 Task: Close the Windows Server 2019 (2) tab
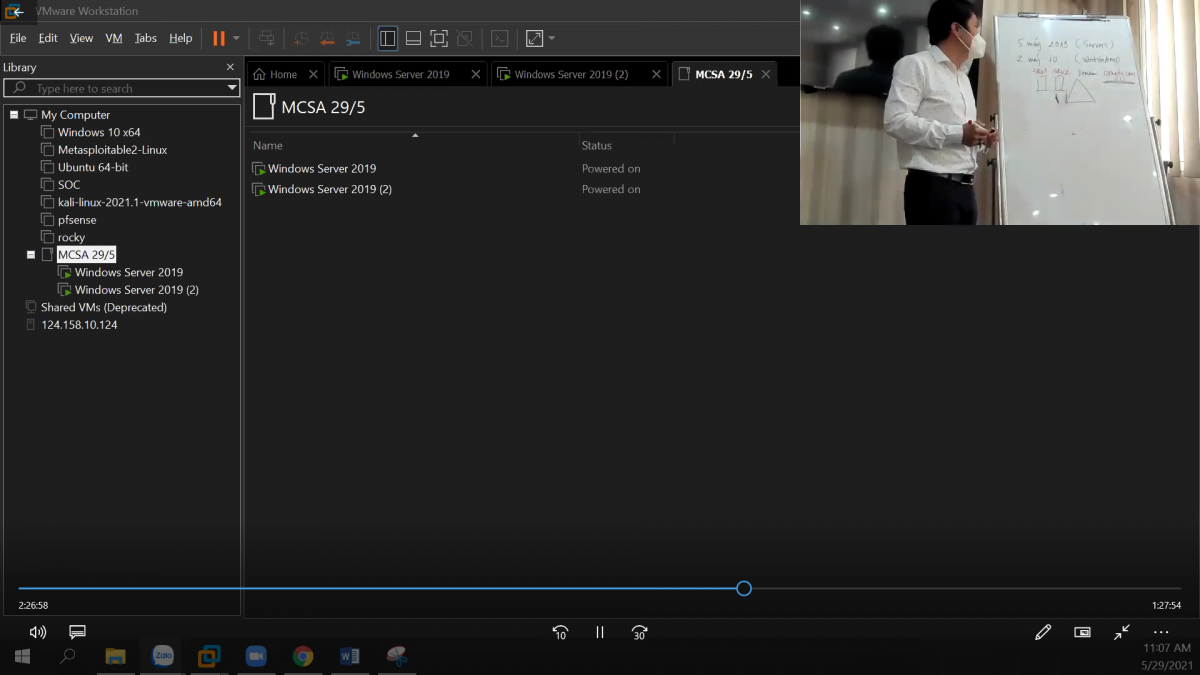point(657,74)
